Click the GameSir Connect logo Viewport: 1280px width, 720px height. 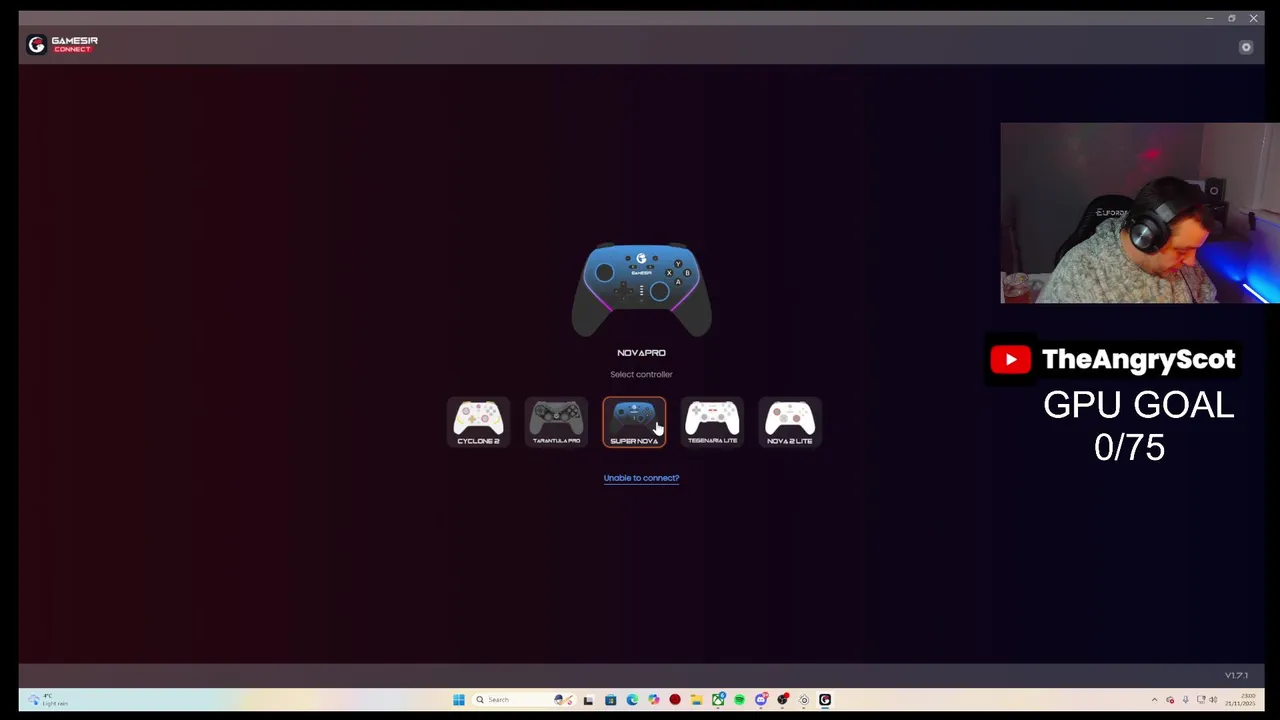pyautogui.click(x=62, y=44)
